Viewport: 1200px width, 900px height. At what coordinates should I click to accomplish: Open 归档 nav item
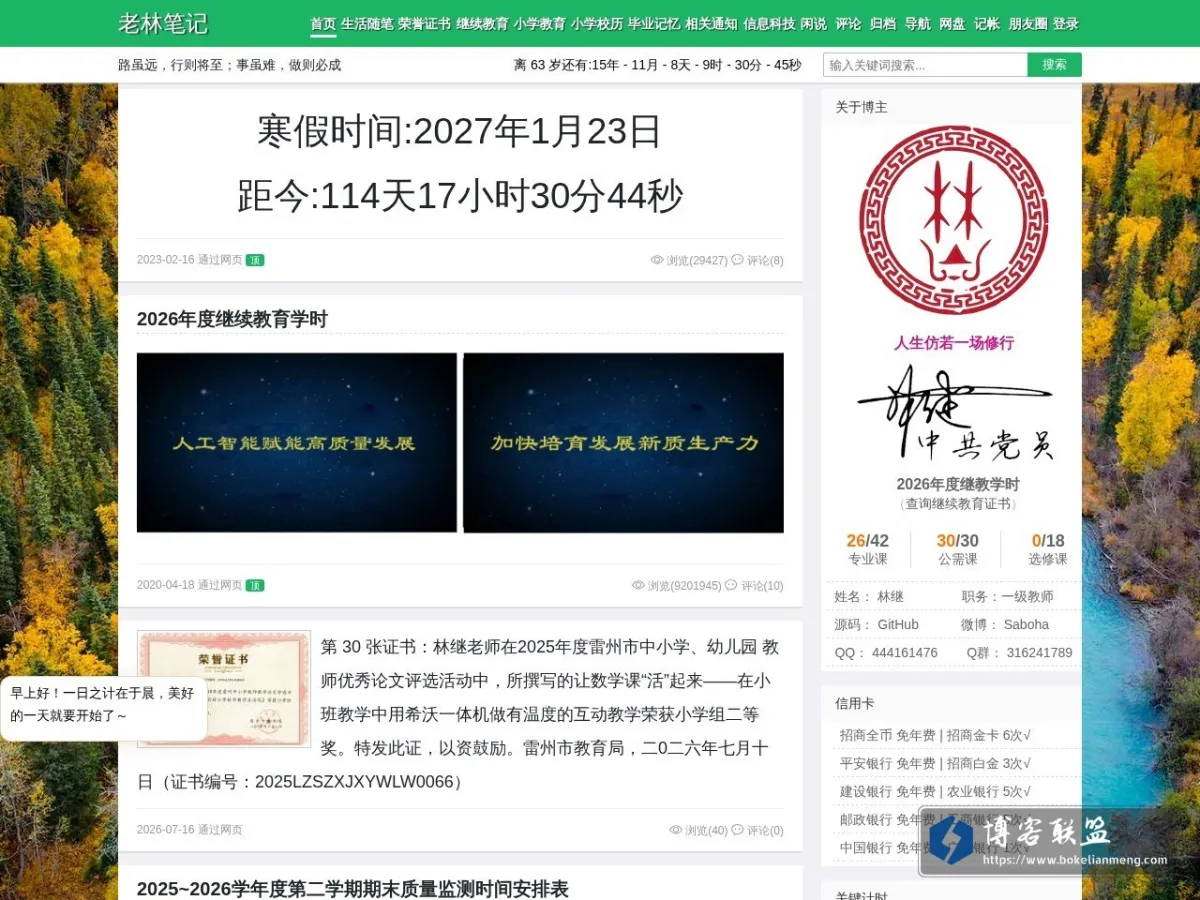pos(883,24)
